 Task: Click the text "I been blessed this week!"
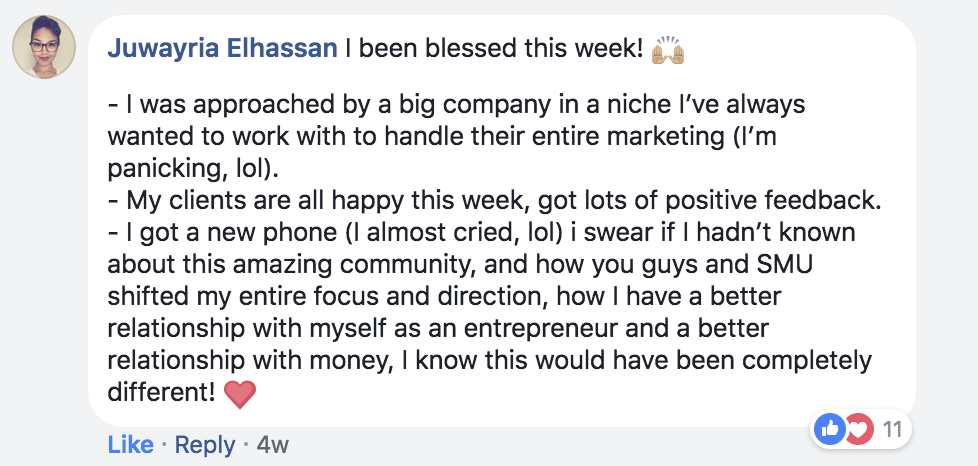click(494, 49)
